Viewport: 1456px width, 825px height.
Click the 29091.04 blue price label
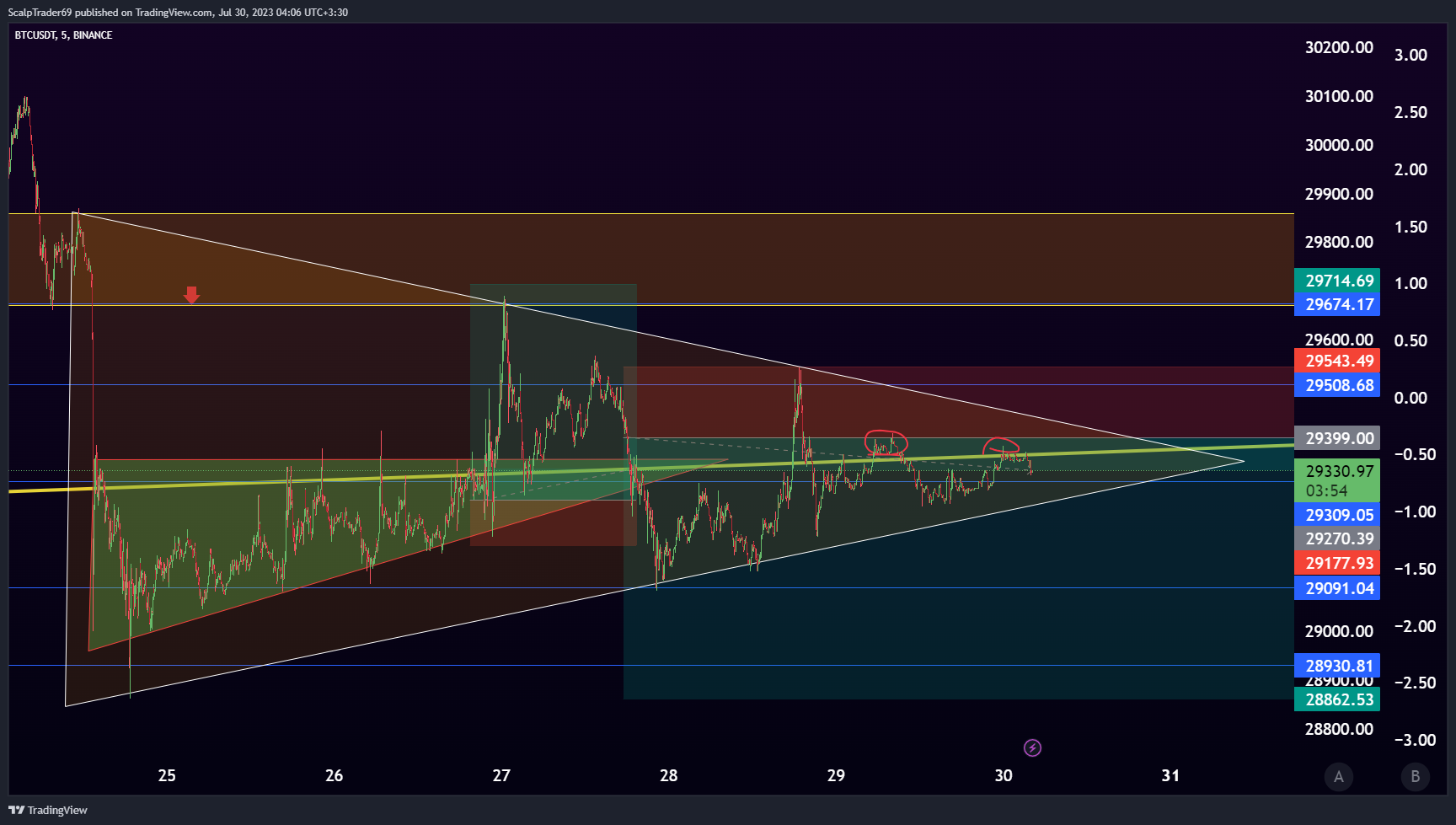pyautogui.click(x=1337, y=588)
